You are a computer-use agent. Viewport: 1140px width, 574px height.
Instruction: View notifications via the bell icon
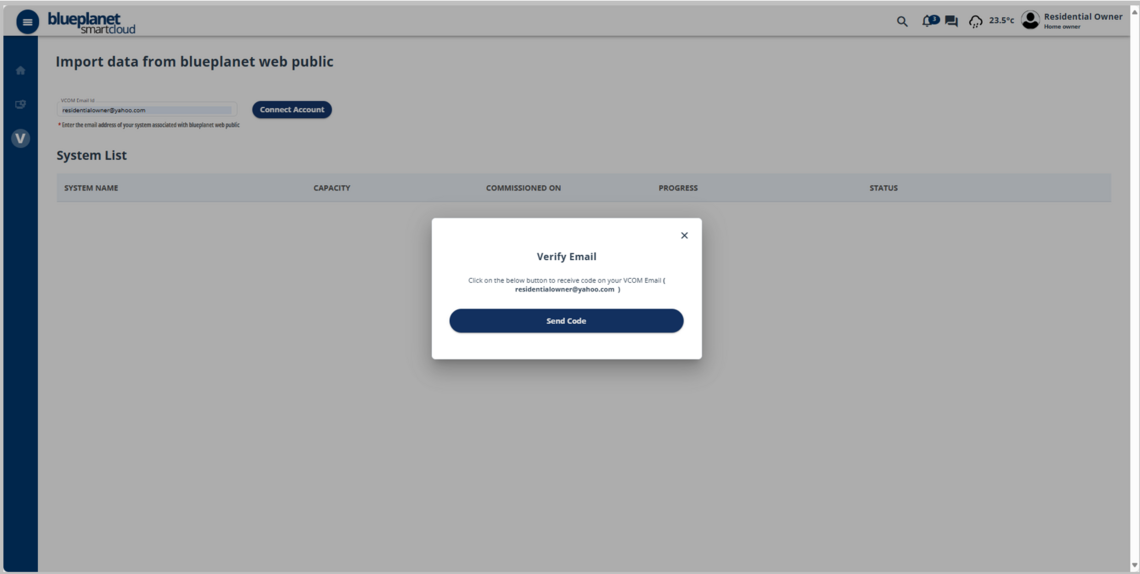928,21
